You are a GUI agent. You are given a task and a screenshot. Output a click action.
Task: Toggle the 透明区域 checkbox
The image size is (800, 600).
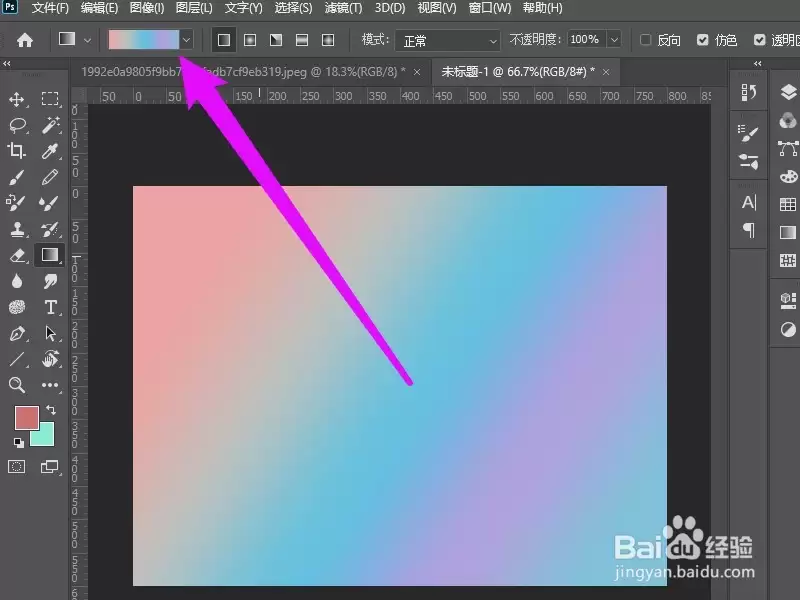[760, 40]
